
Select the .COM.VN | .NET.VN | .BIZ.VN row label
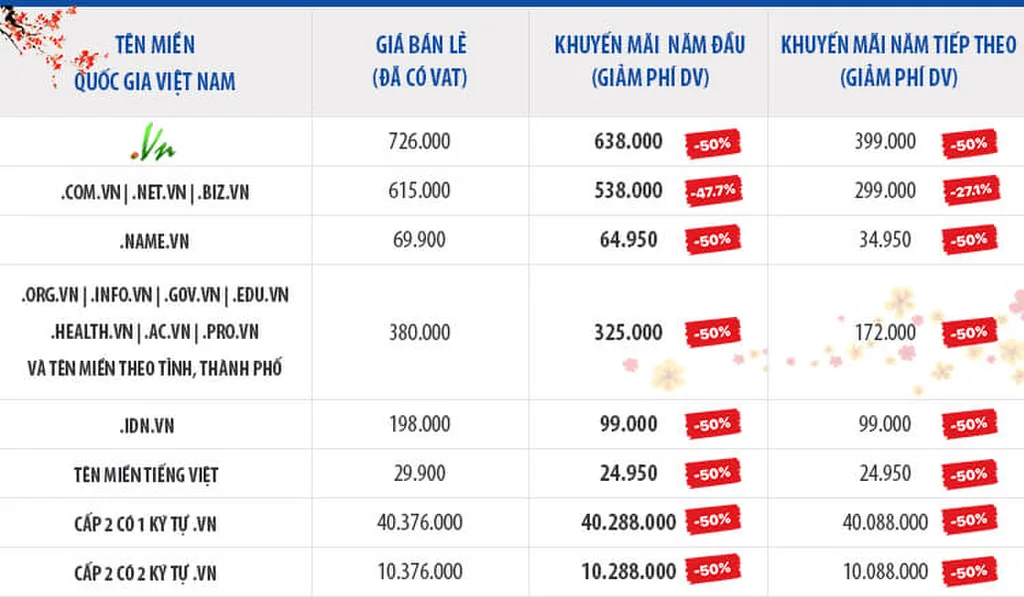point(155,192)
